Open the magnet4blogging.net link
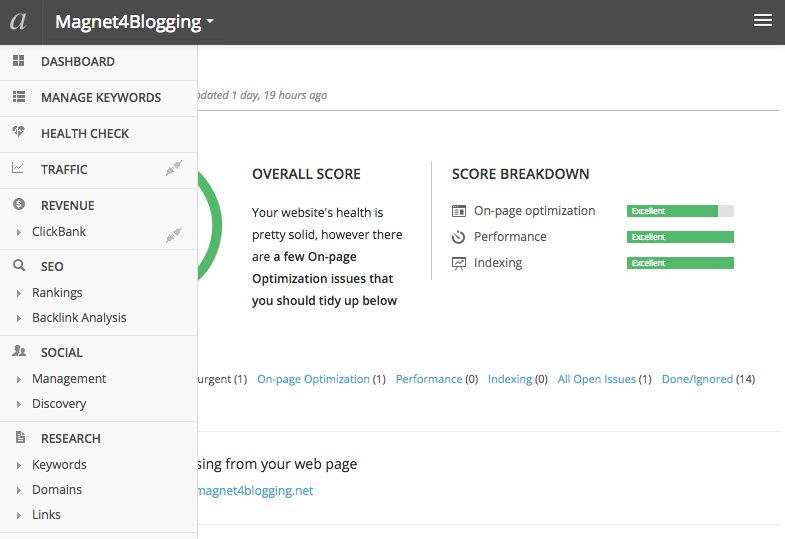This screenshot has height=539, width=785. [x=255, y=491]
